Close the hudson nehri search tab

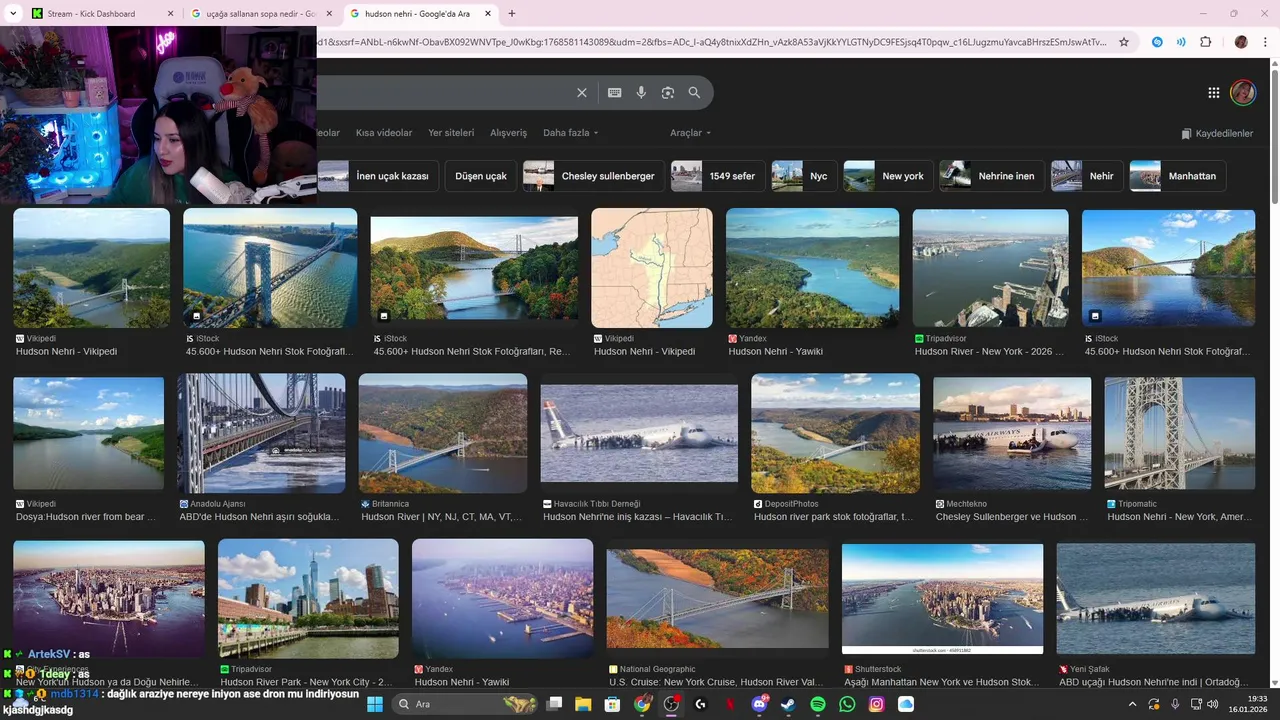487,14
